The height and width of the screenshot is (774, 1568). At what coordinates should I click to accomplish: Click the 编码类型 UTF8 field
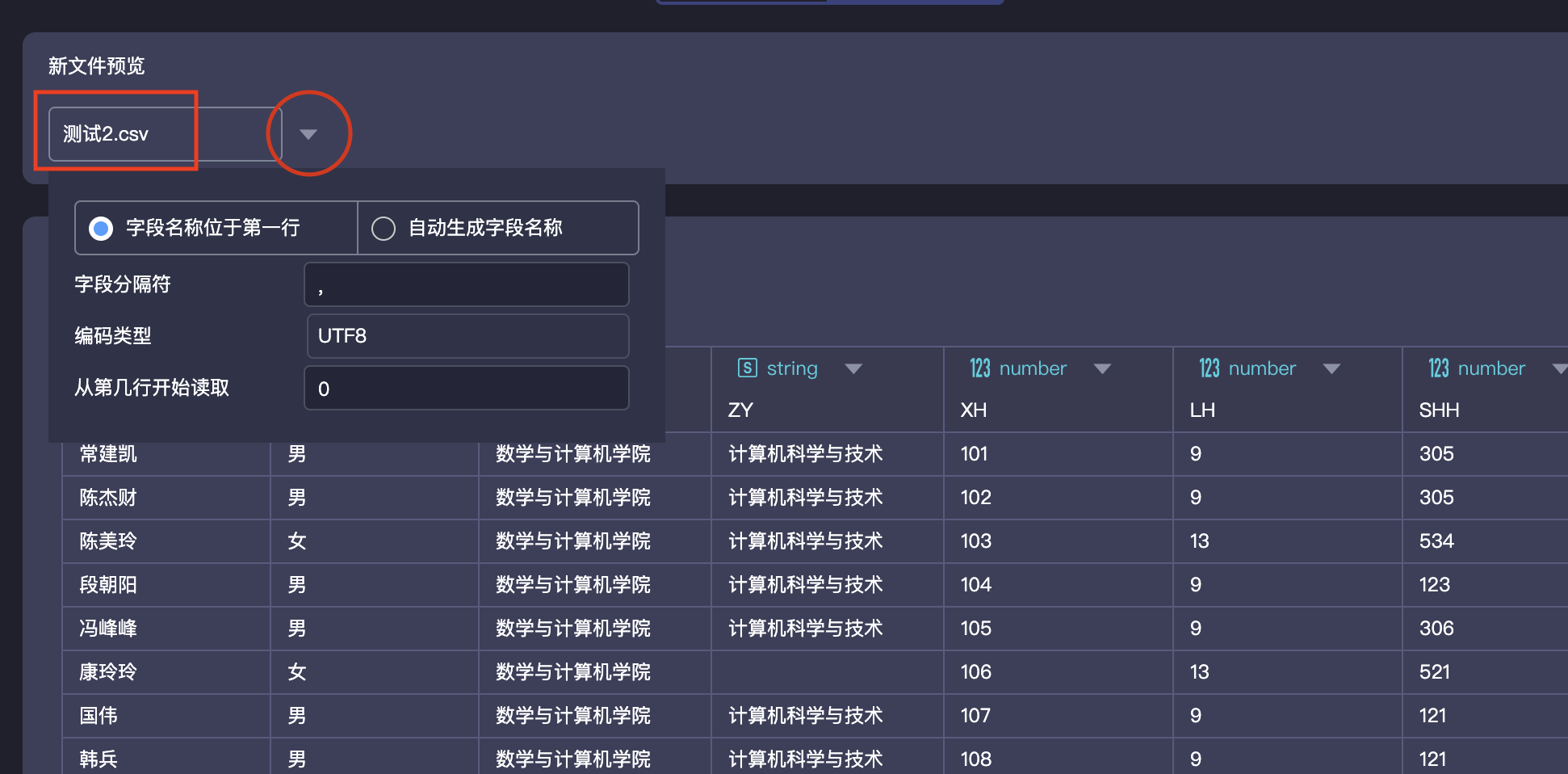click(x=467, y=336)
